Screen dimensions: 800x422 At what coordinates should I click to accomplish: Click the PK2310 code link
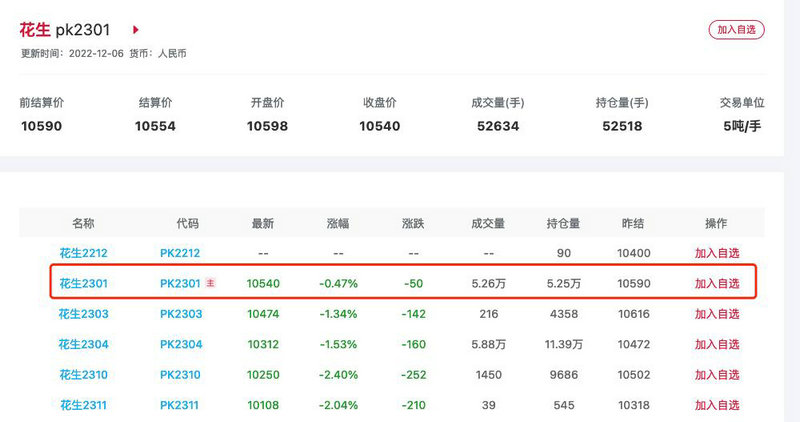click(180, 374)
